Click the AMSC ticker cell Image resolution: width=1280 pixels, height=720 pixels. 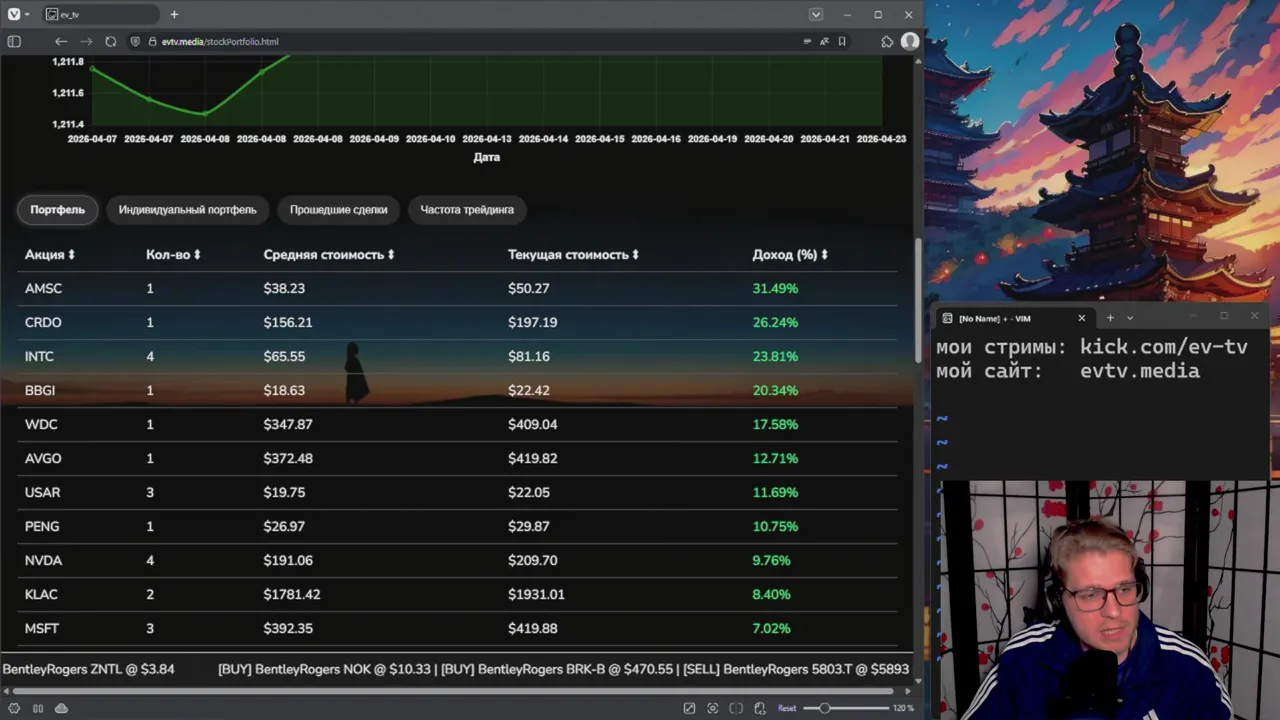tap(43, 288)
